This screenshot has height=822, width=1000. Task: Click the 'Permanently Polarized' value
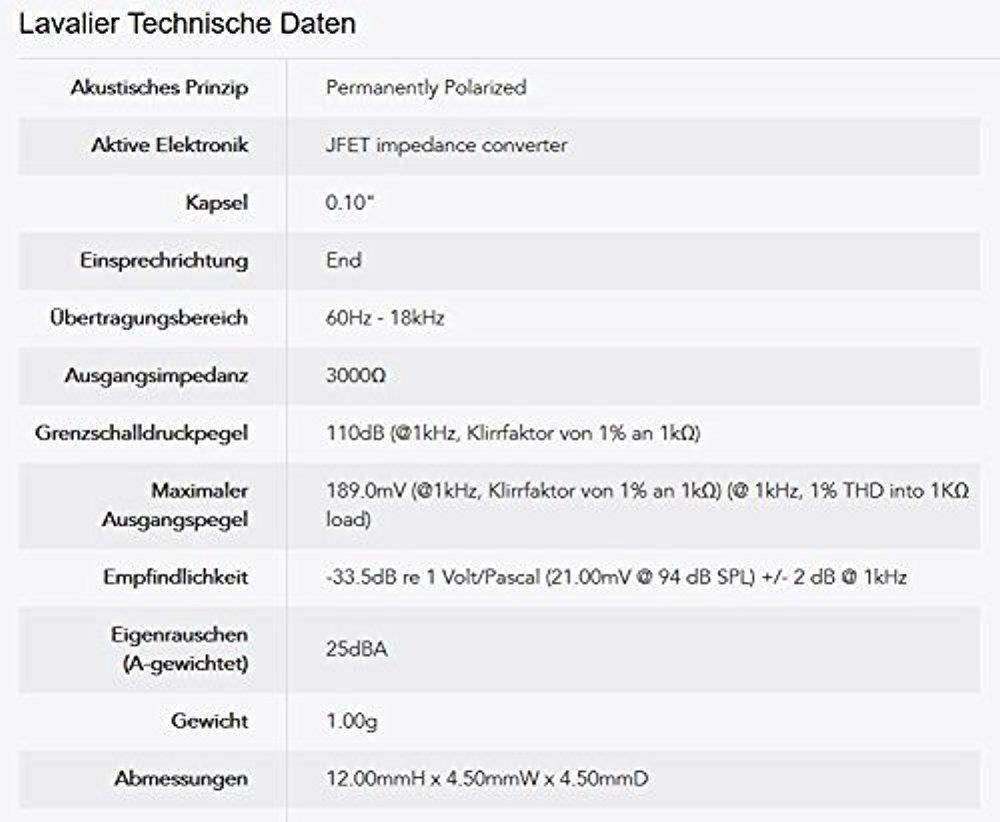pyautogui.click(x=426, y=88)
